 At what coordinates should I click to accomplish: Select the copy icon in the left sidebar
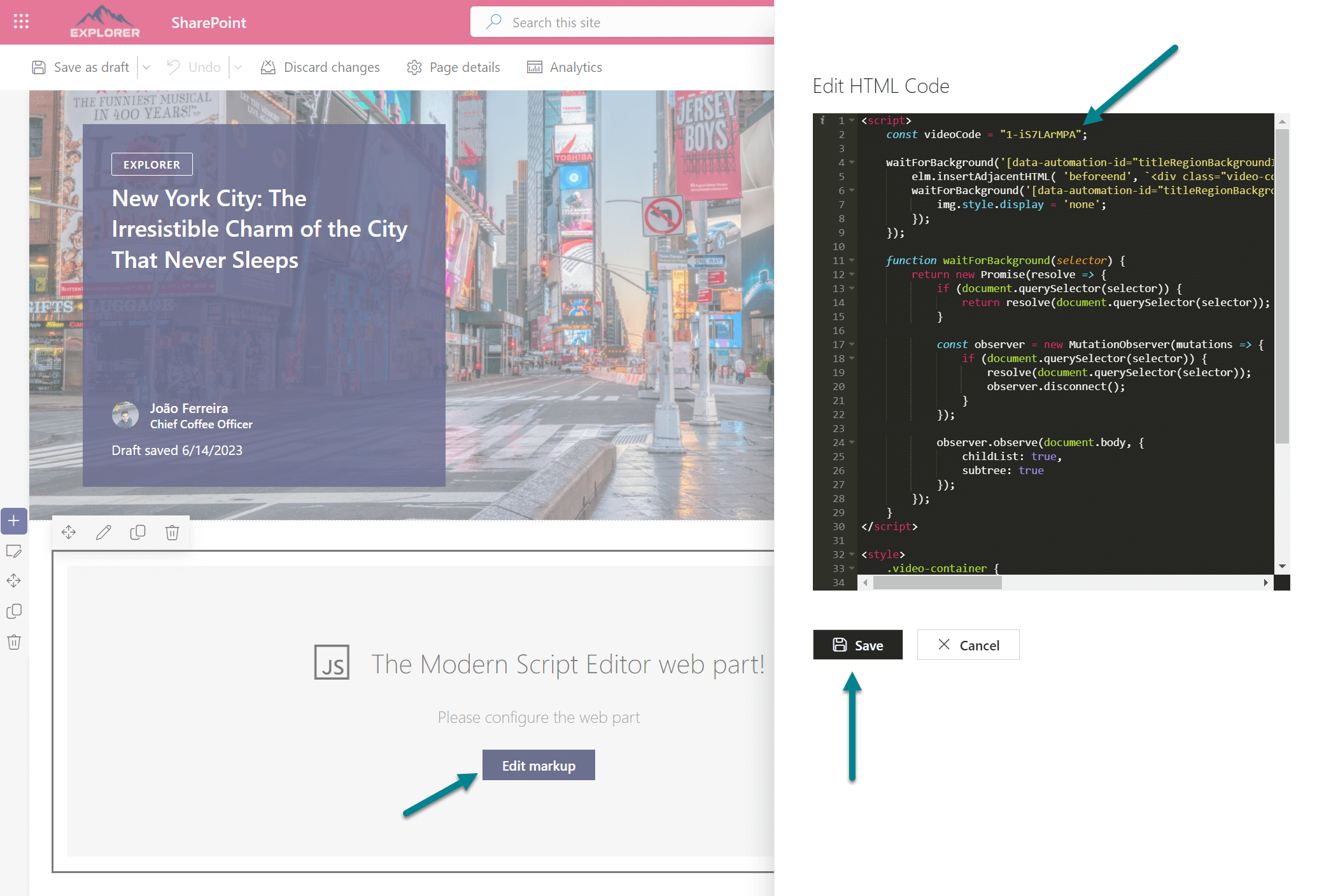14,611
